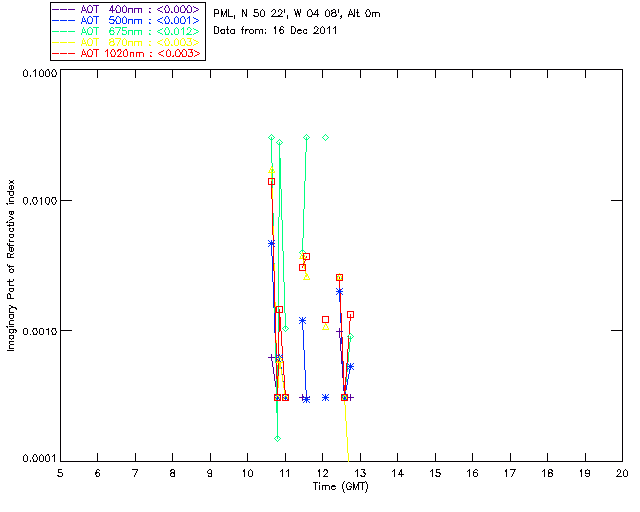Click the x-axis tick label 11
640x512 pixels.
point(285,473)
